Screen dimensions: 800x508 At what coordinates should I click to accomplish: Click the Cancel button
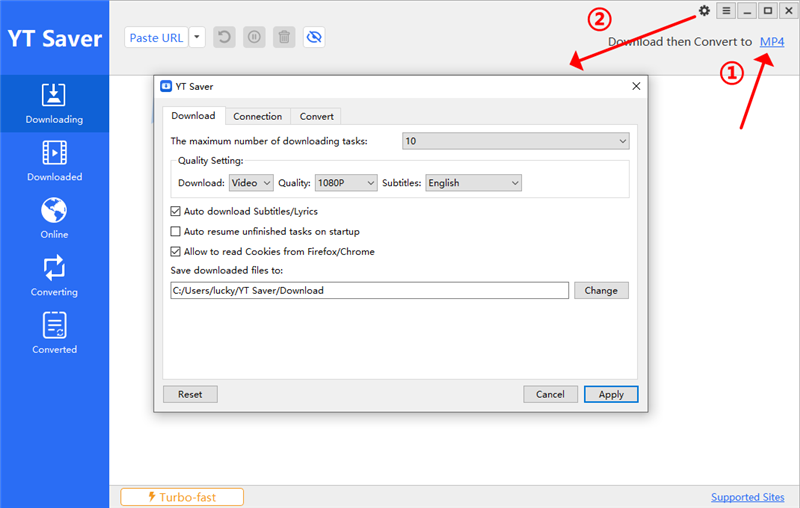pos(550,394)
